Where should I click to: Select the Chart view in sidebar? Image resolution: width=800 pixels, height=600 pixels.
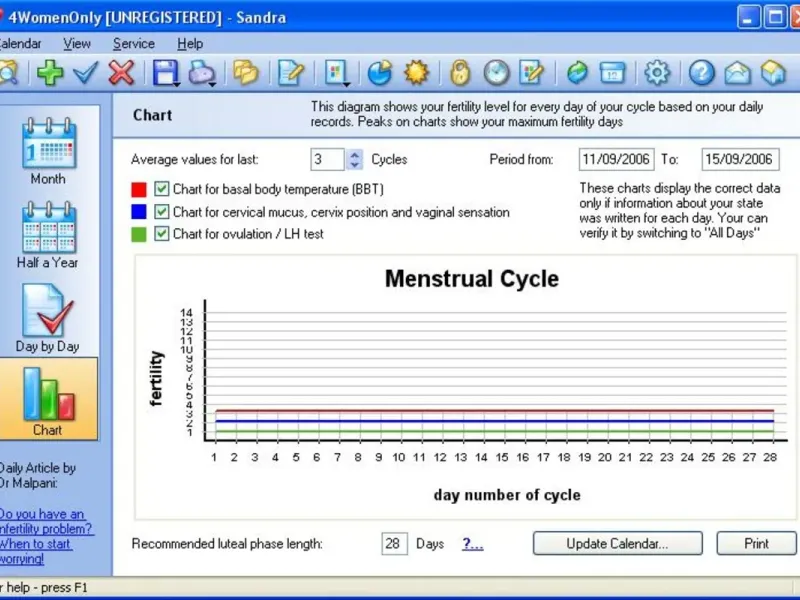pos(48,398)
